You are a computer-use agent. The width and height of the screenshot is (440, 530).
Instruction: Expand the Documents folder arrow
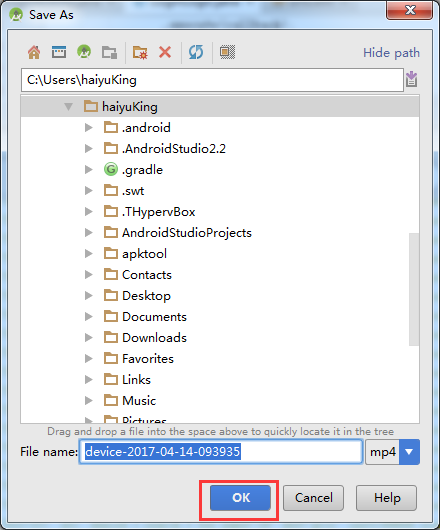[89, 317]
